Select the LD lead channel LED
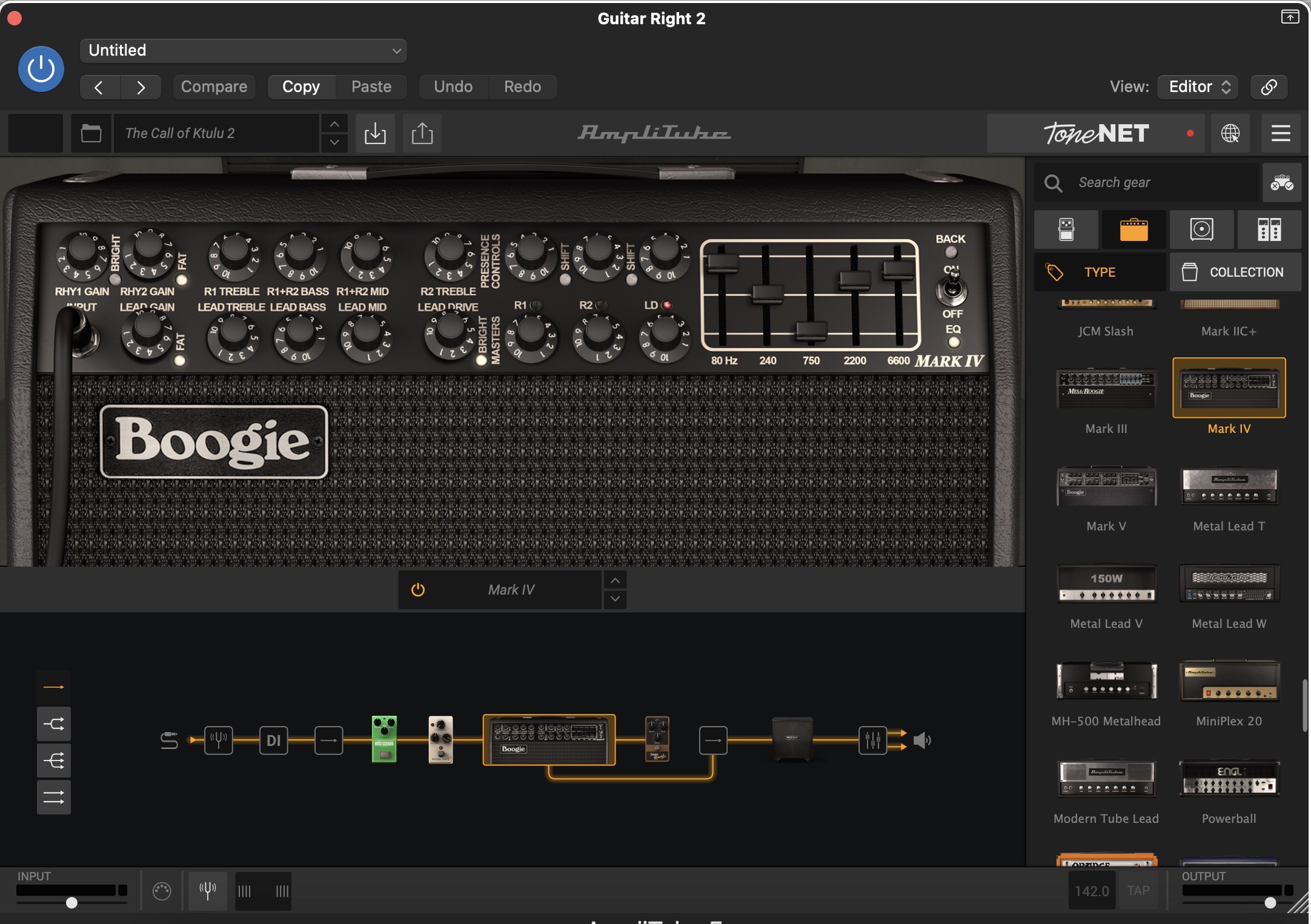The image size is (1311, 924). tap(667, 305)
